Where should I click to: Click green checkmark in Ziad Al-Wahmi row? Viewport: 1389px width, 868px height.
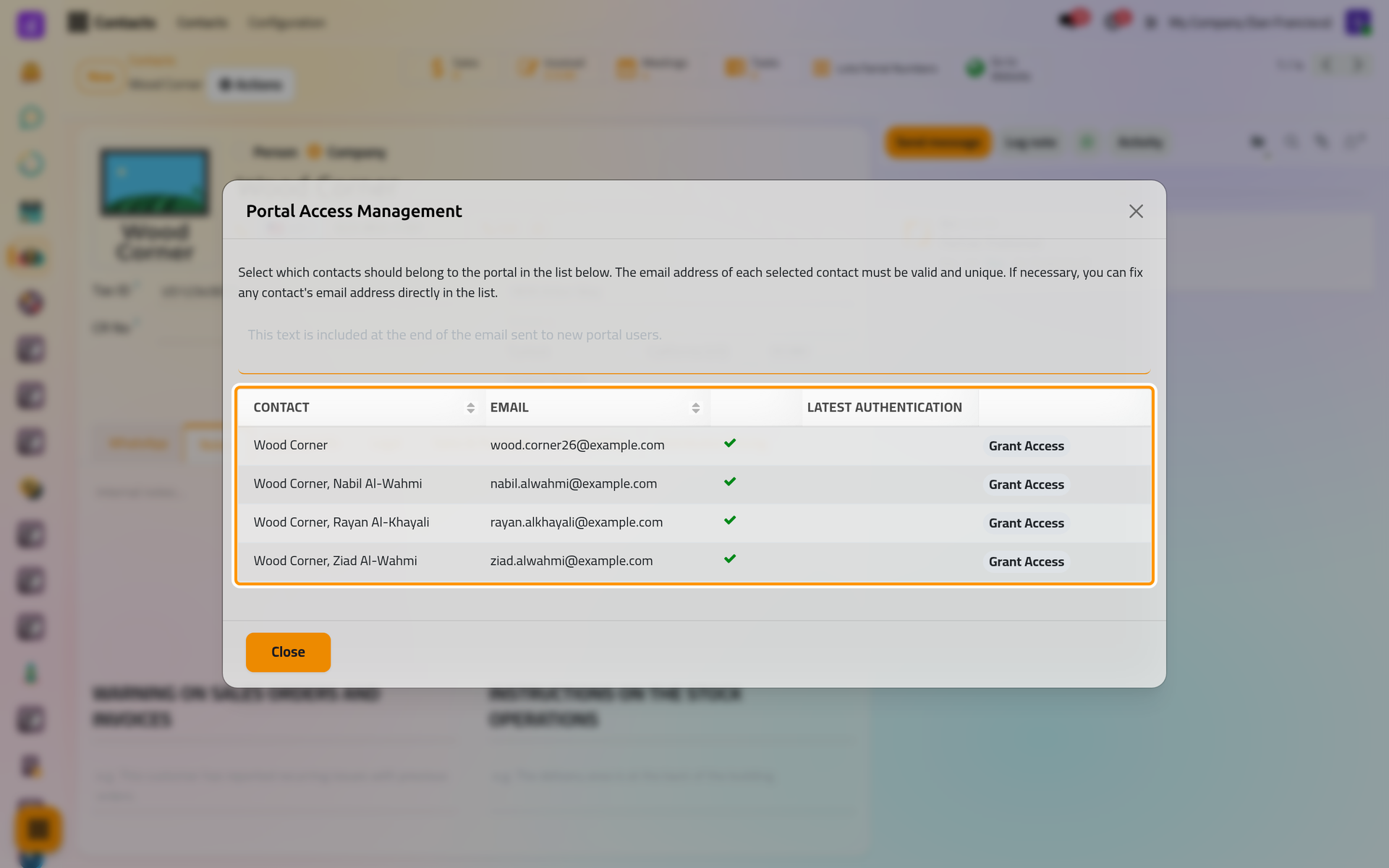730,558
